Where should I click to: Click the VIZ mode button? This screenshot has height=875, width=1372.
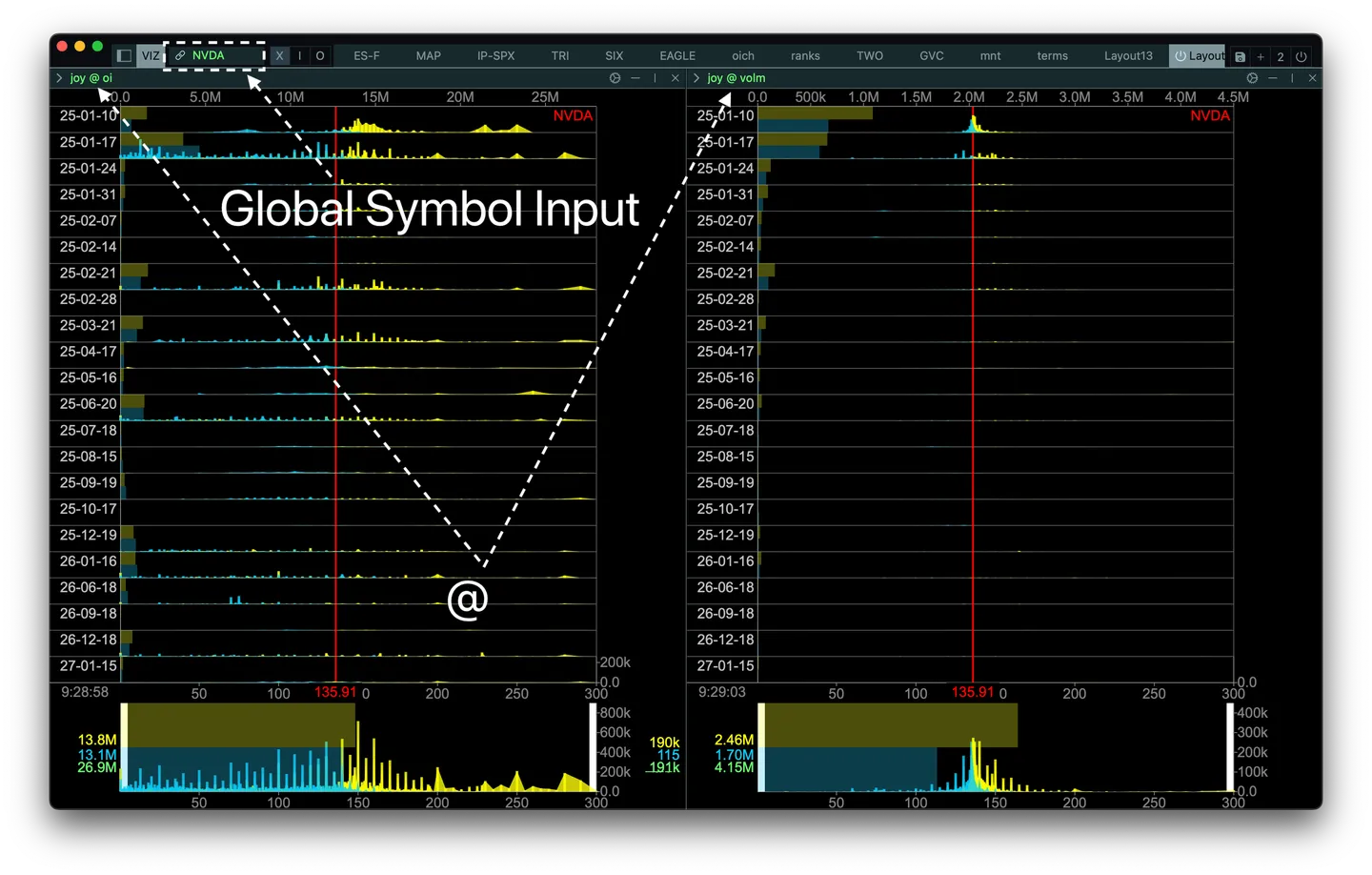(150, 56)
